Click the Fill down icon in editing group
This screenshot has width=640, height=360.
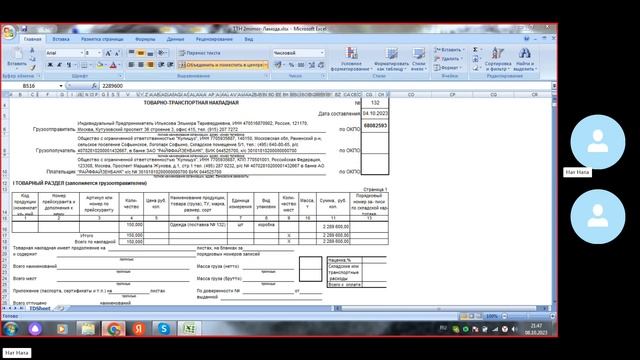(x=476, y=59)
